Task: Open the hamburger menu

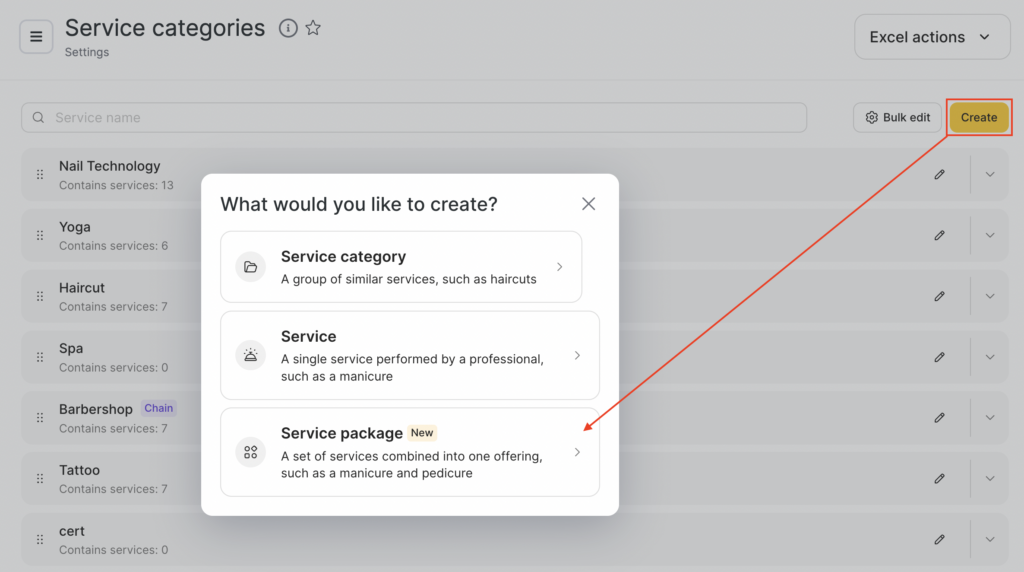Action: tap(36, 37)
